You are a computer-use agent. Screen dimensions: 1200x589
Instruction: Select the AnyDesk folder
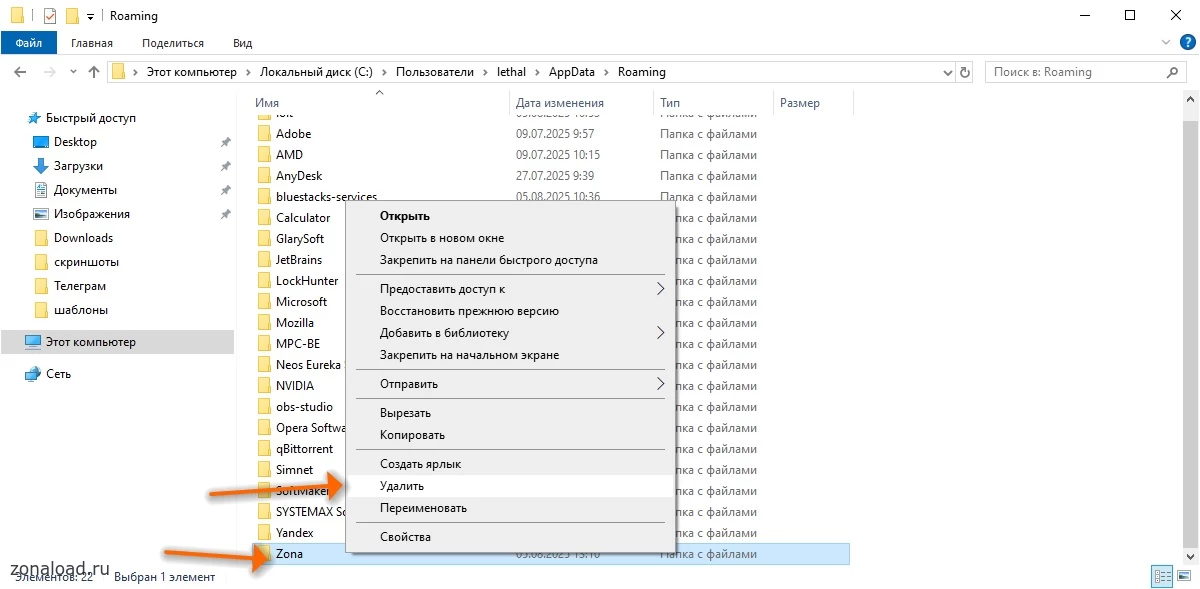click(299, 176)
